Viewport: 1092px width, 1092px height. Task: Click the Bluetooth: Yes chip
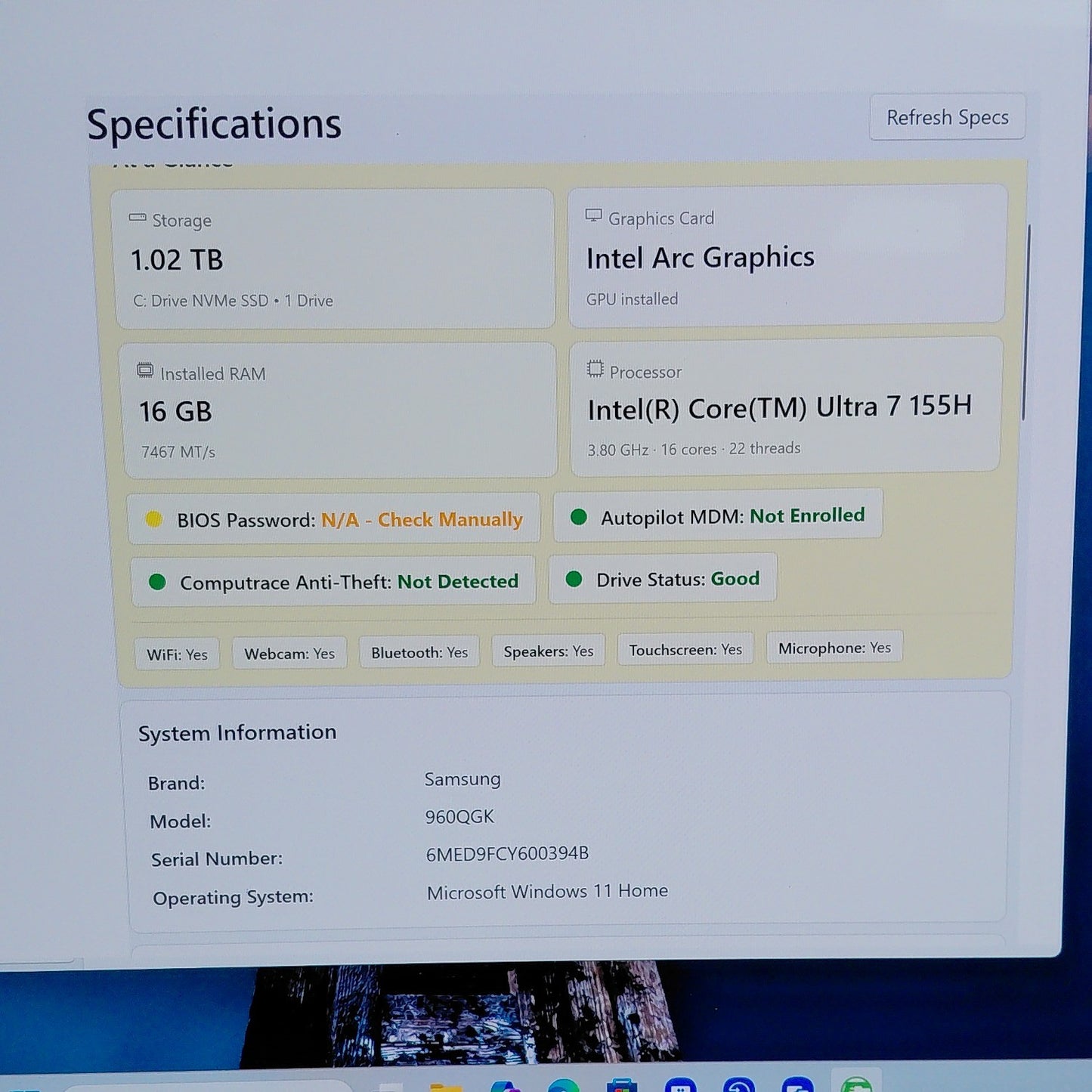pos(419,652)
